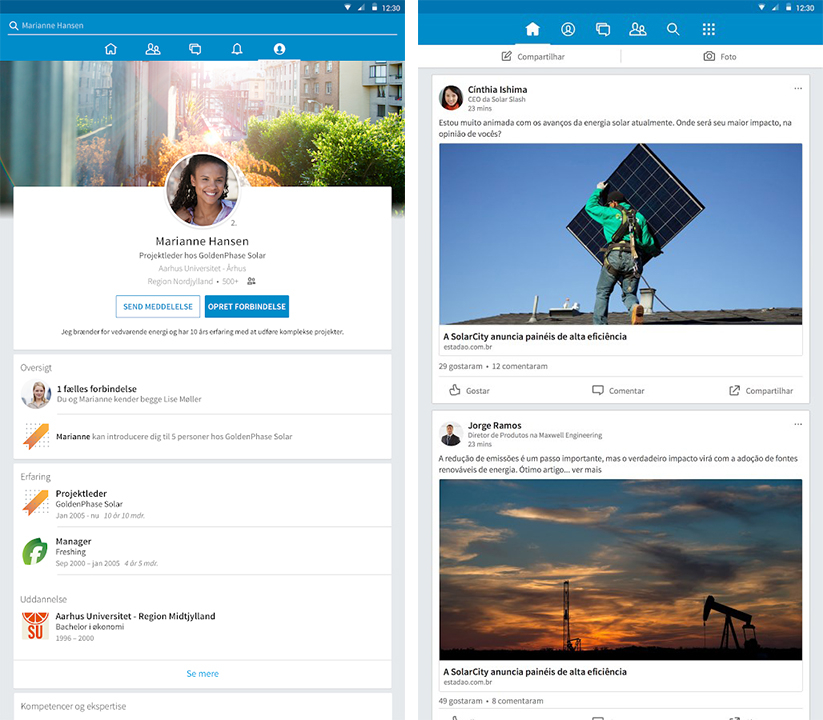Open options menu on Jorge Ramos's post
Image resolution: width=823 pixels, height=720 pixels.
[x=798, y=424]
